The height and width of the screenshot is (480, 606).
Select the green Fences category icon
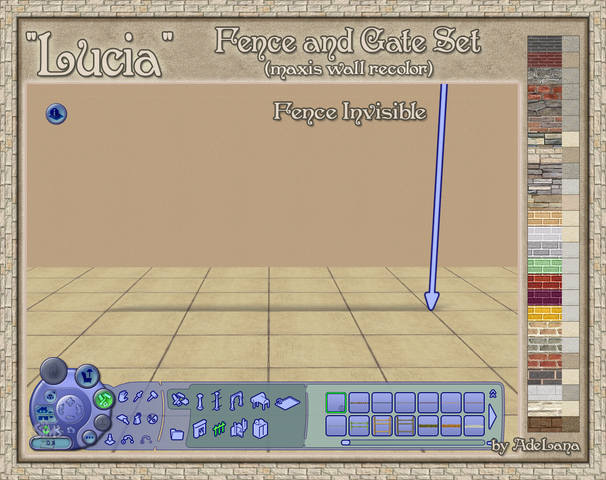[x=219, y=429]
